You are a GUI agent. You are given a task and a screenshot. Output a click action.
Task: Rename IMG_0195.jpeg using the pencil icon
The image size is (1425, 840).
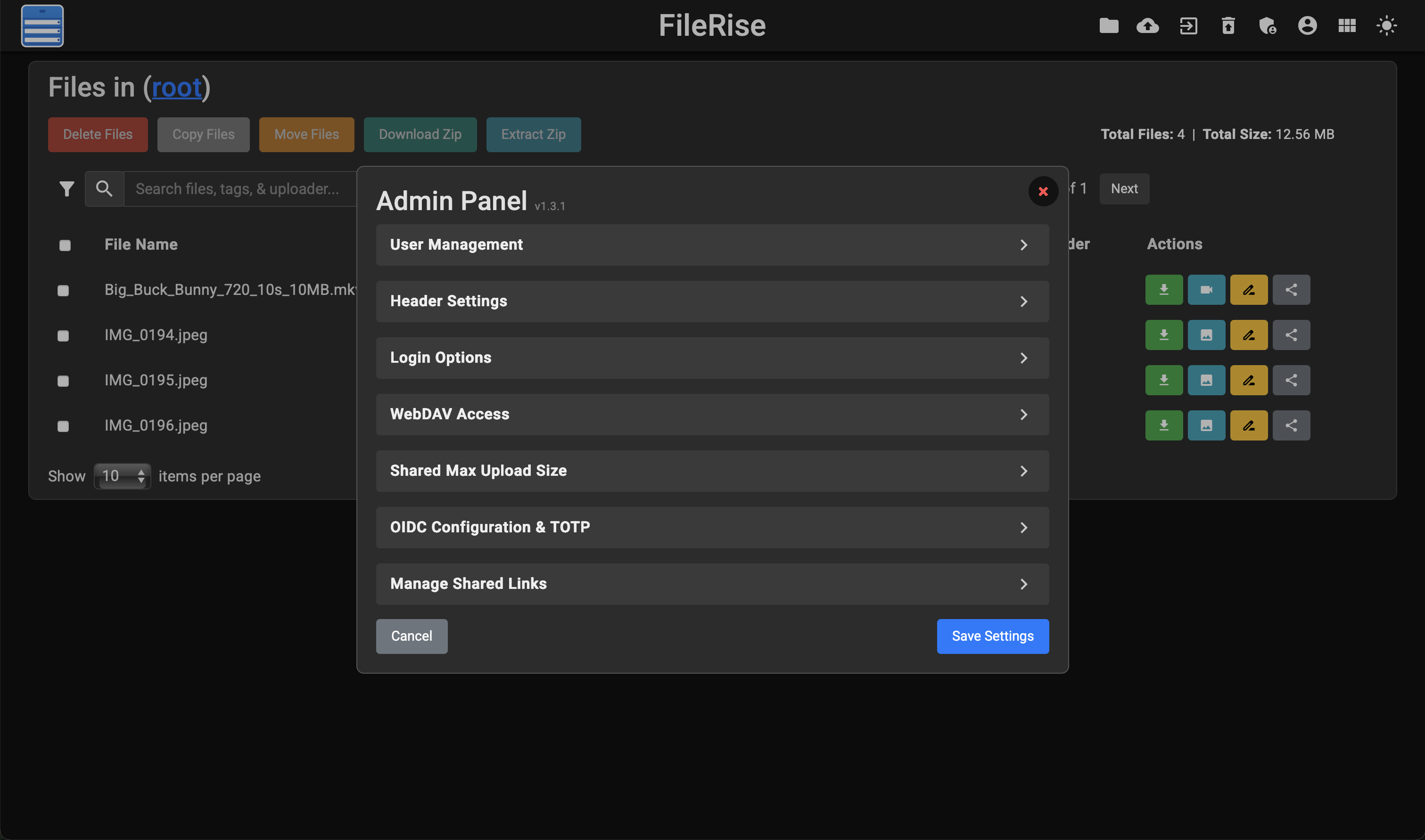tap(1249, 380)
